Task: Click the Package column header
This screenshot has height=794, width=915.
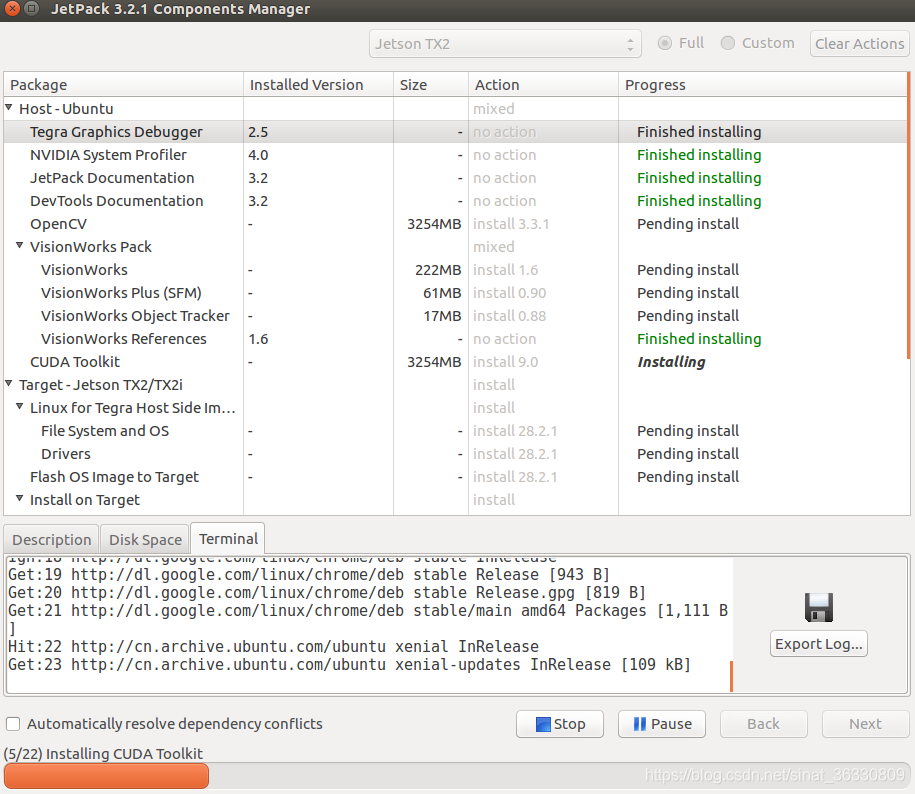Action: (123, 85)
